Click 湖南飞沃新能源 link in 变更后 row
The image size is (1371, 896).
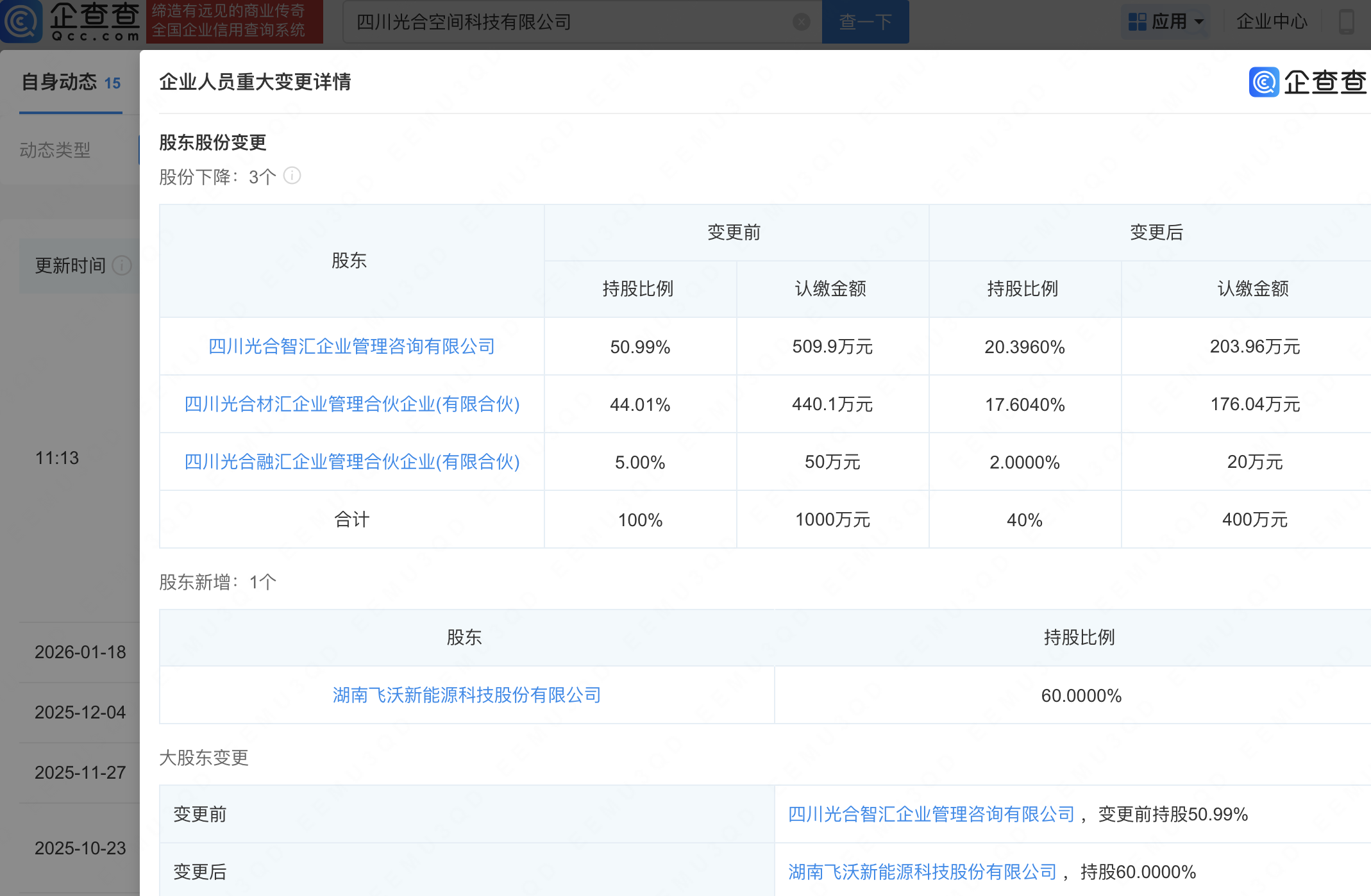[x=922, y=872]
